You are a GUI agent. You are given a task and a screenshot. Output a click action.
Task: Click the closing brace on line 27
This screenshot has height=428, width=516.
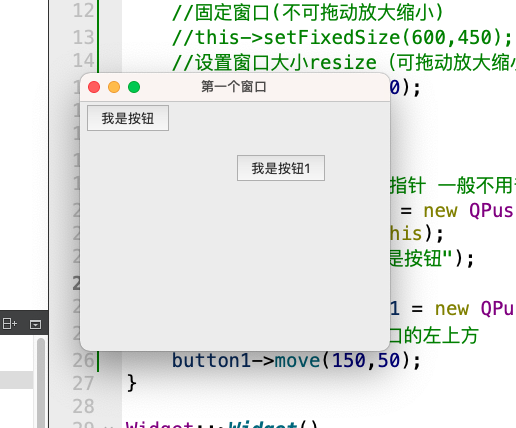coord(132,383)
